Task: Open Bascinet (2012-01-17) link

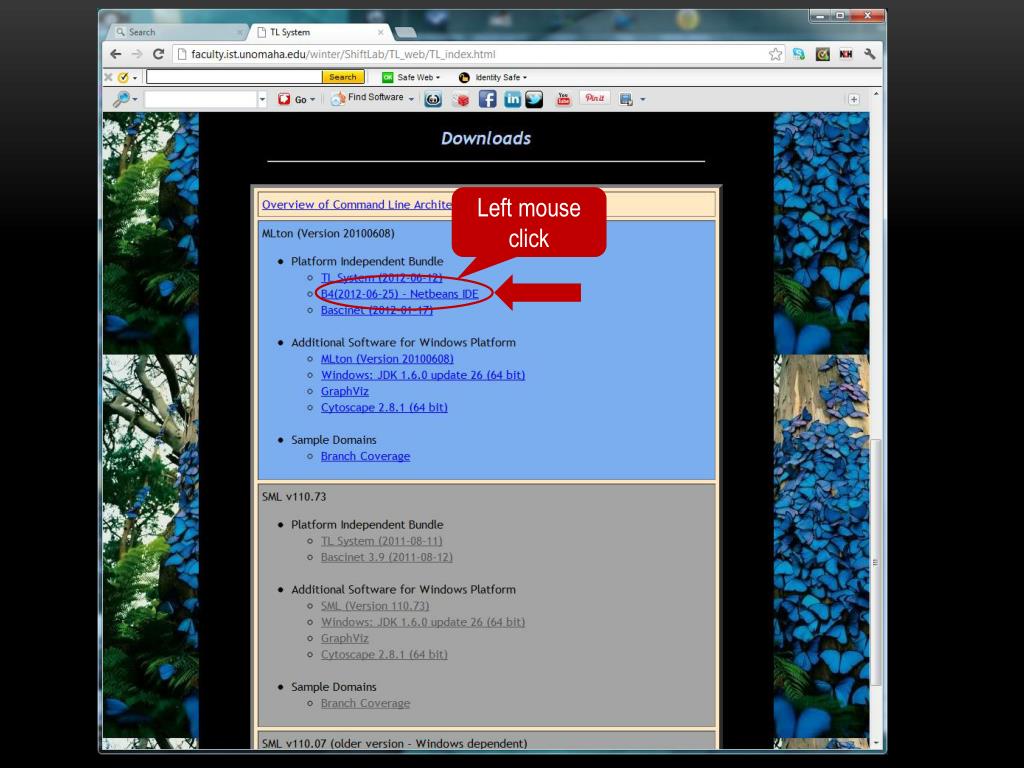Action: [377, 310]
